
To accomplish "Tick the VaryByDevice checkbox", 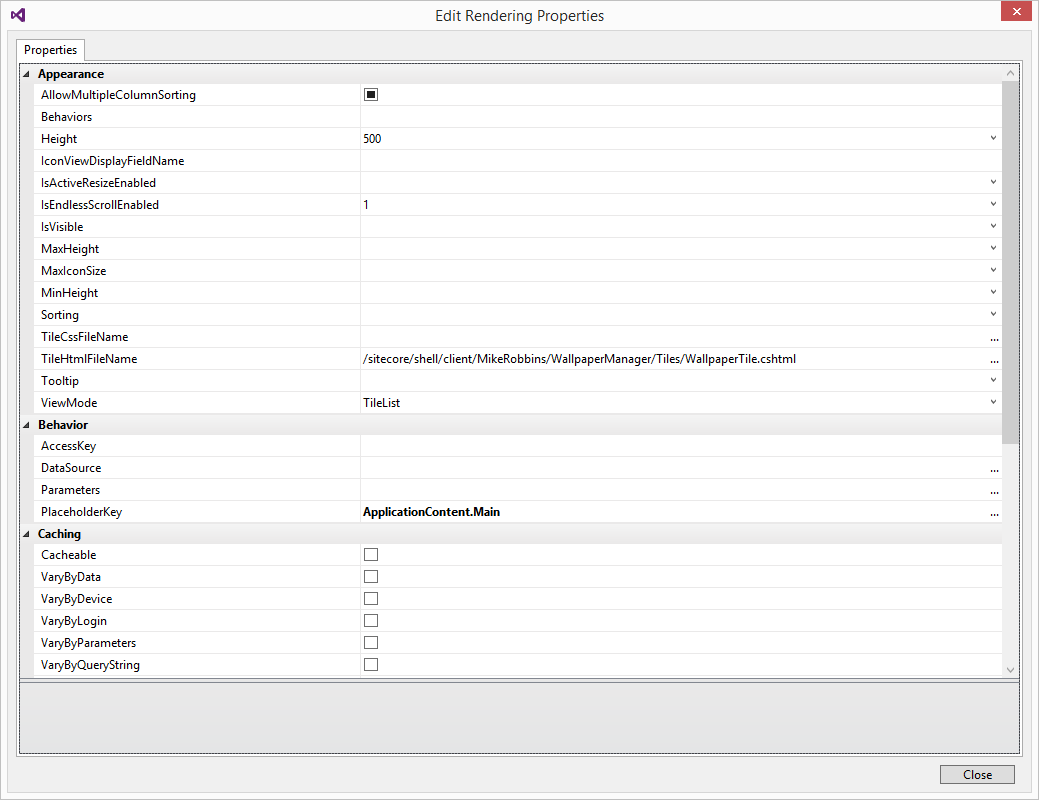I will (x=371, y=599).
